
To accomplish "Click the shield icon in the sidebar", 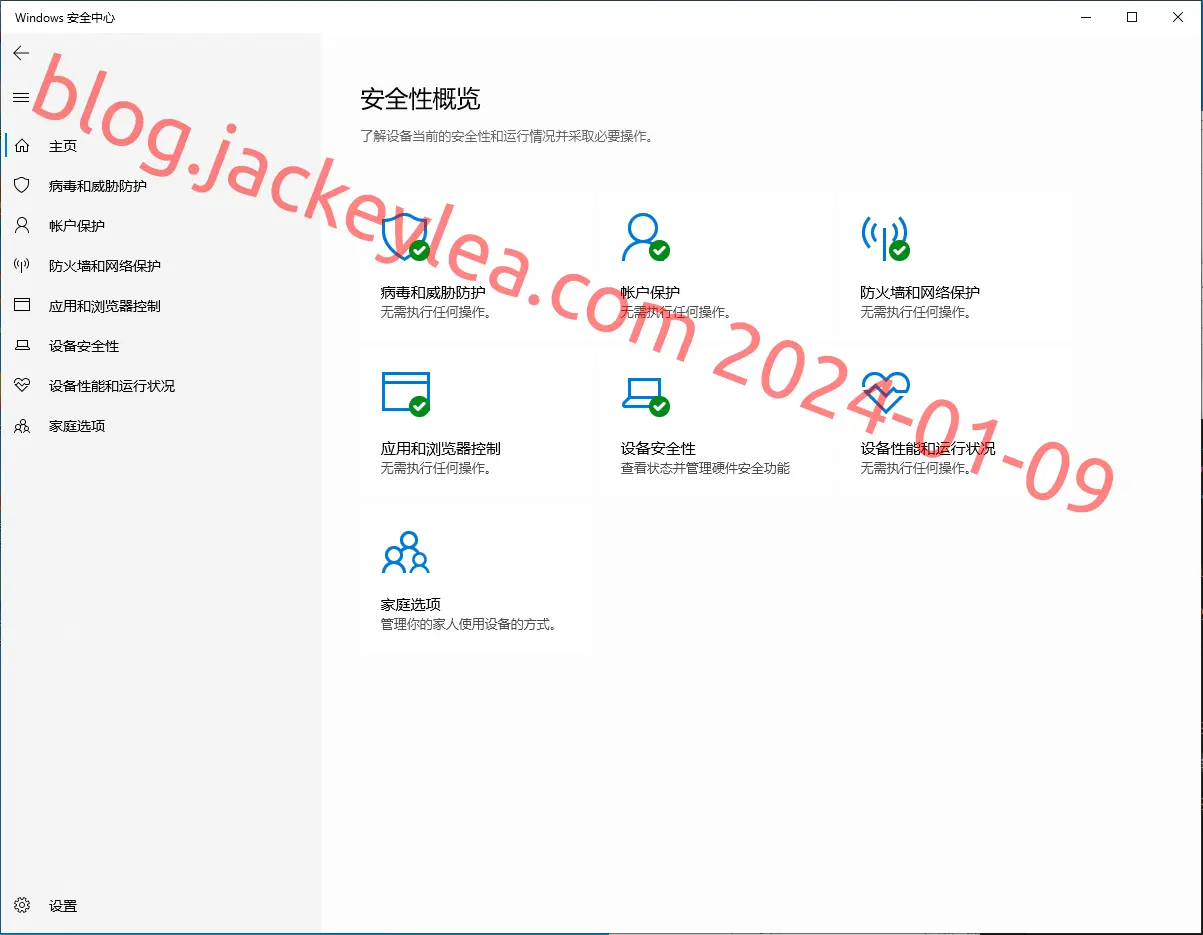I will pyautogui.click(x=22, y=186).
